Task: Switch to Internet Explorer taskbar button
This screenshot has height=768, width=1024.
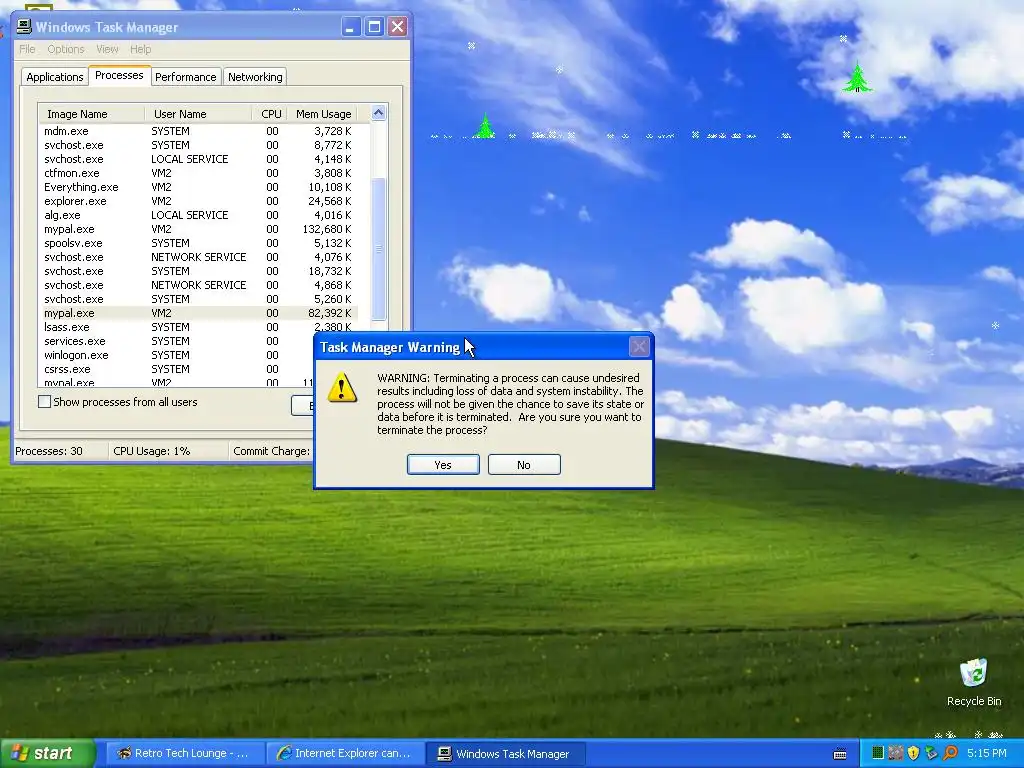Action: [345, 753]
